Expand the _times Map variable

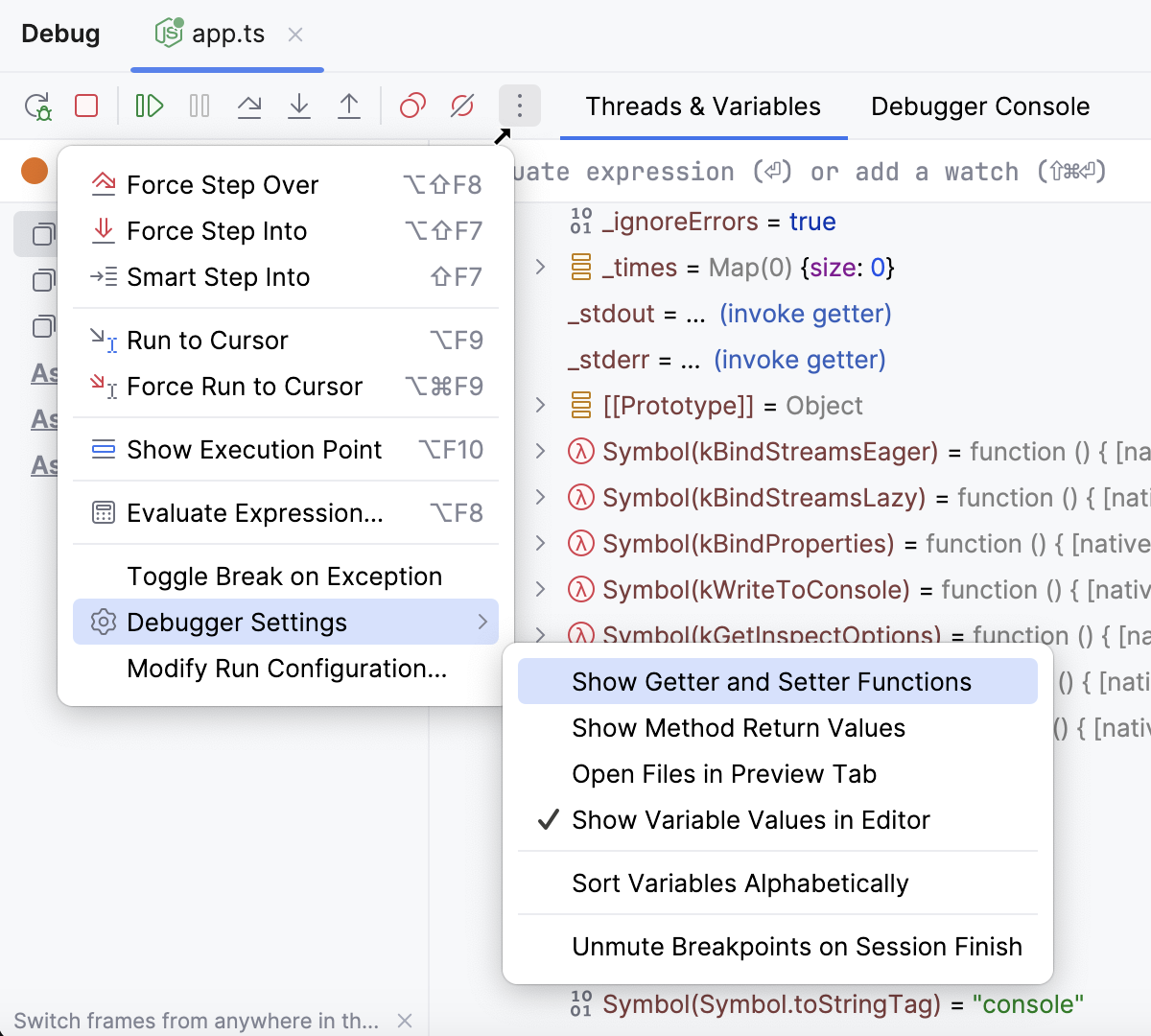[541, 268]
